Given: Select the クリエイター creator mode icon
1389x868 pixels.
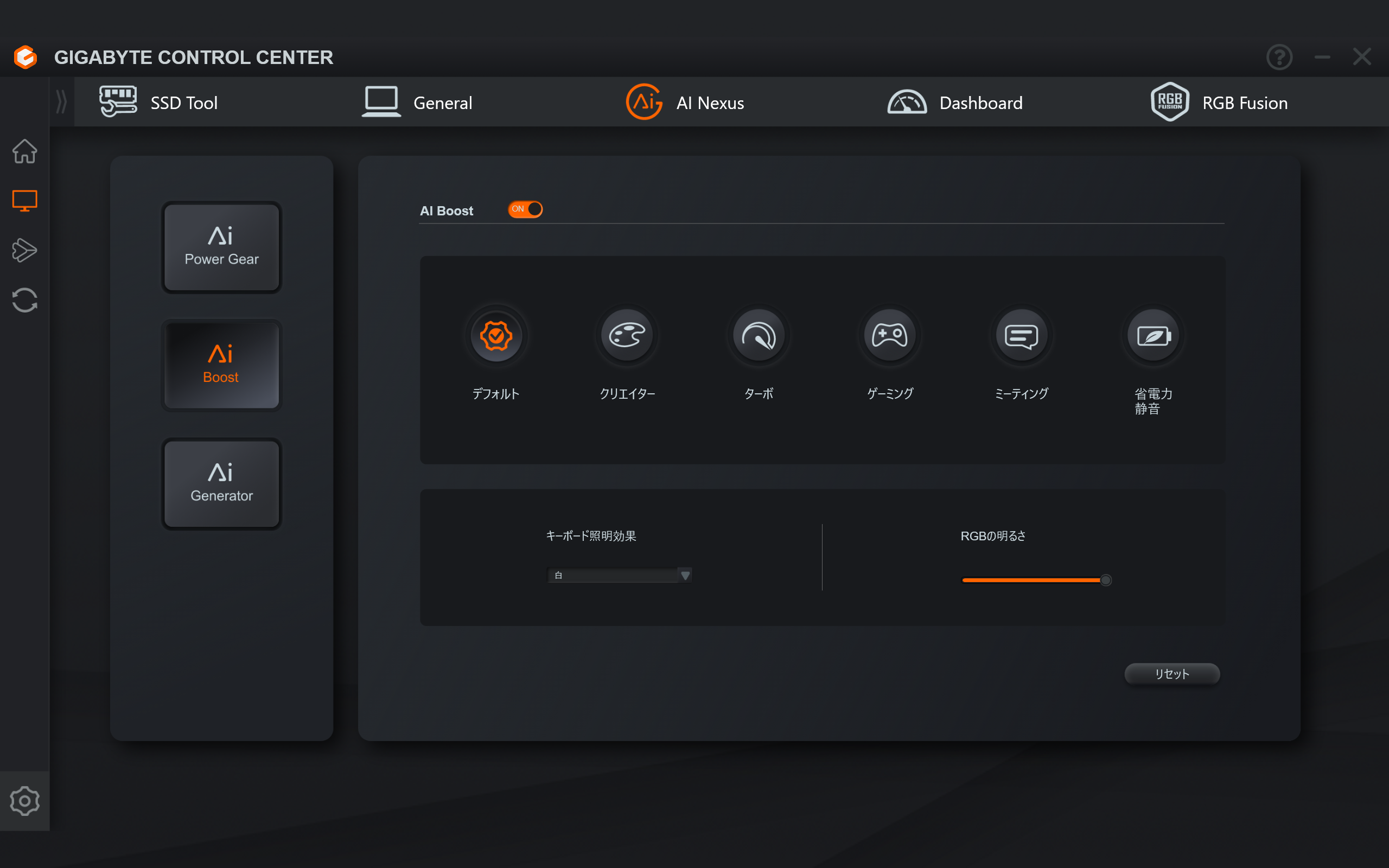Looking at the screenshot, I should coord(627,335).
